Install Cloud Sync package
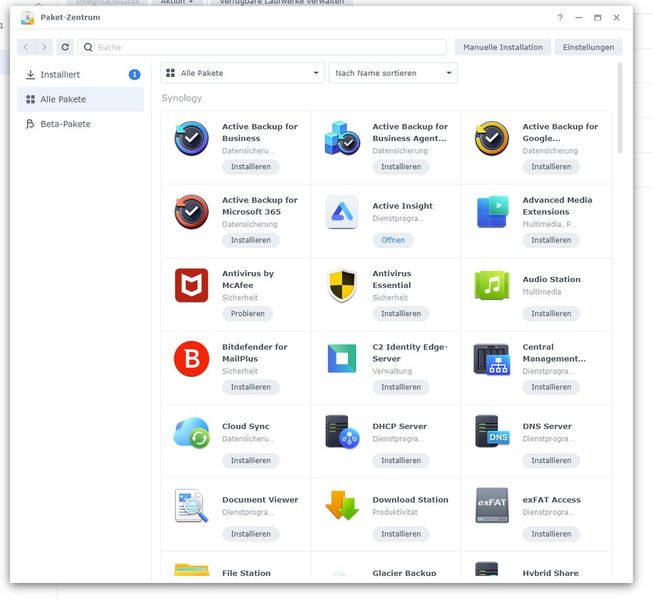This screenshot has width=653, height=600. [251, 461]
